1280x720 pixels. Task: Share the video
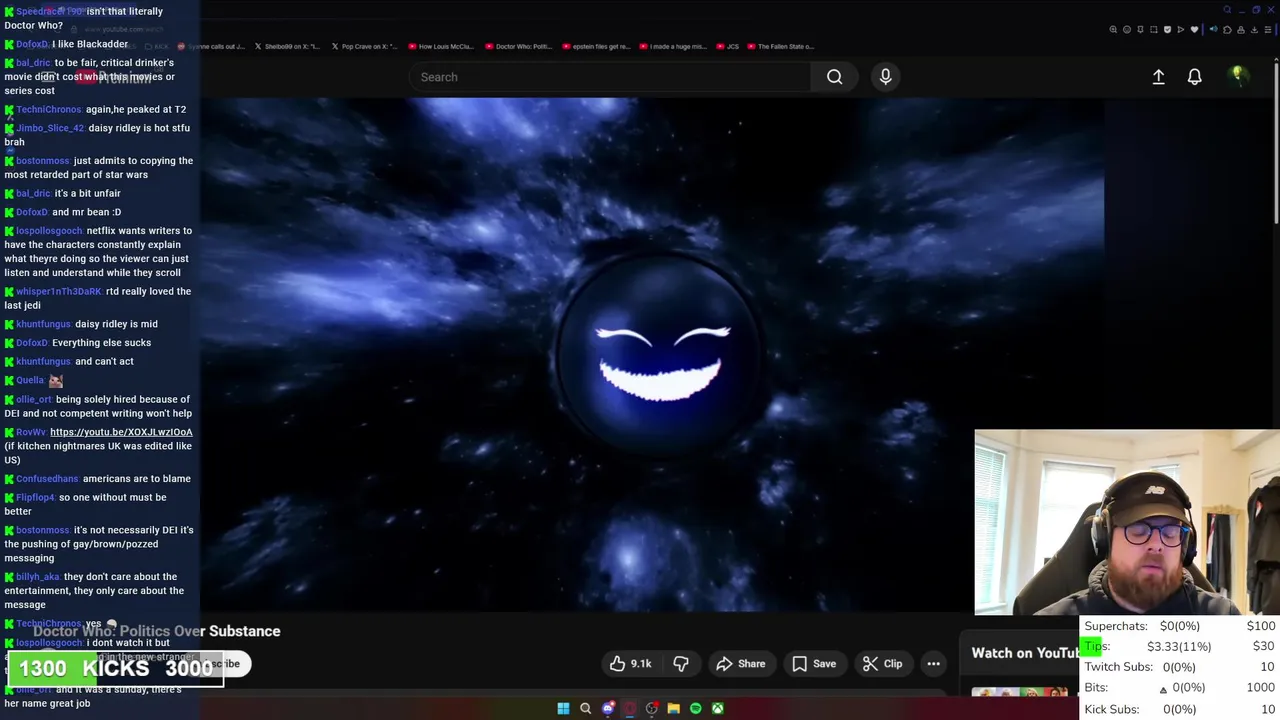click(x=741, y=664)
